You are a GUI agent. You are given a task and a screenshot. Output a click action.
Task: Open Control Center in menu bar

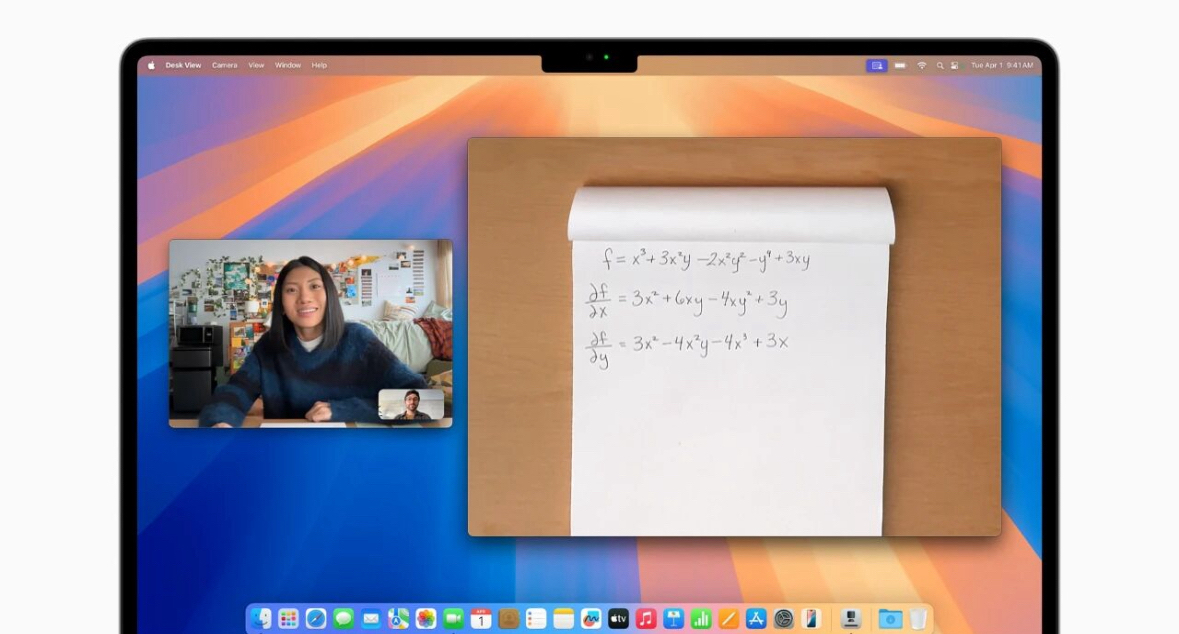tap(954, 65)
